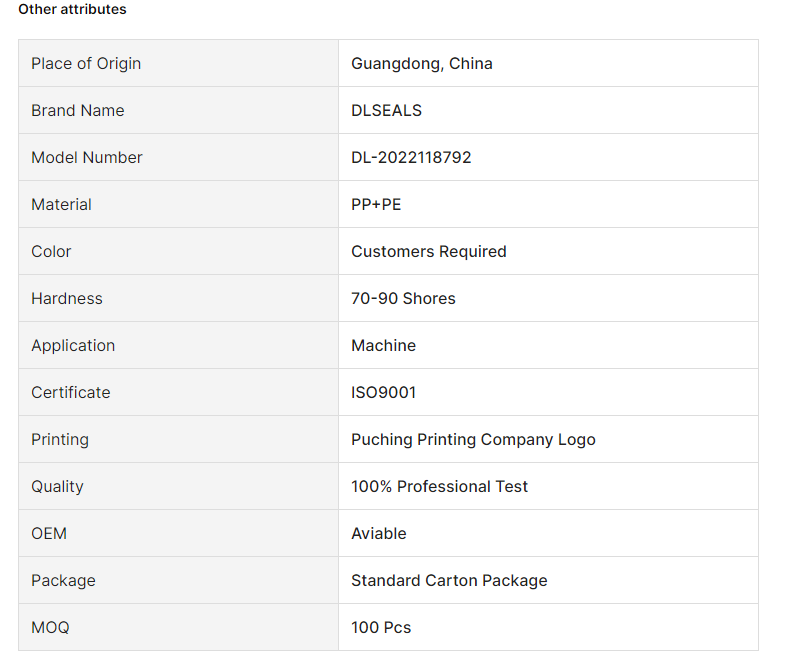Screen dimensions: 804x663
Task: Click the PP+PE material value
Action: [x=376, y=204]
